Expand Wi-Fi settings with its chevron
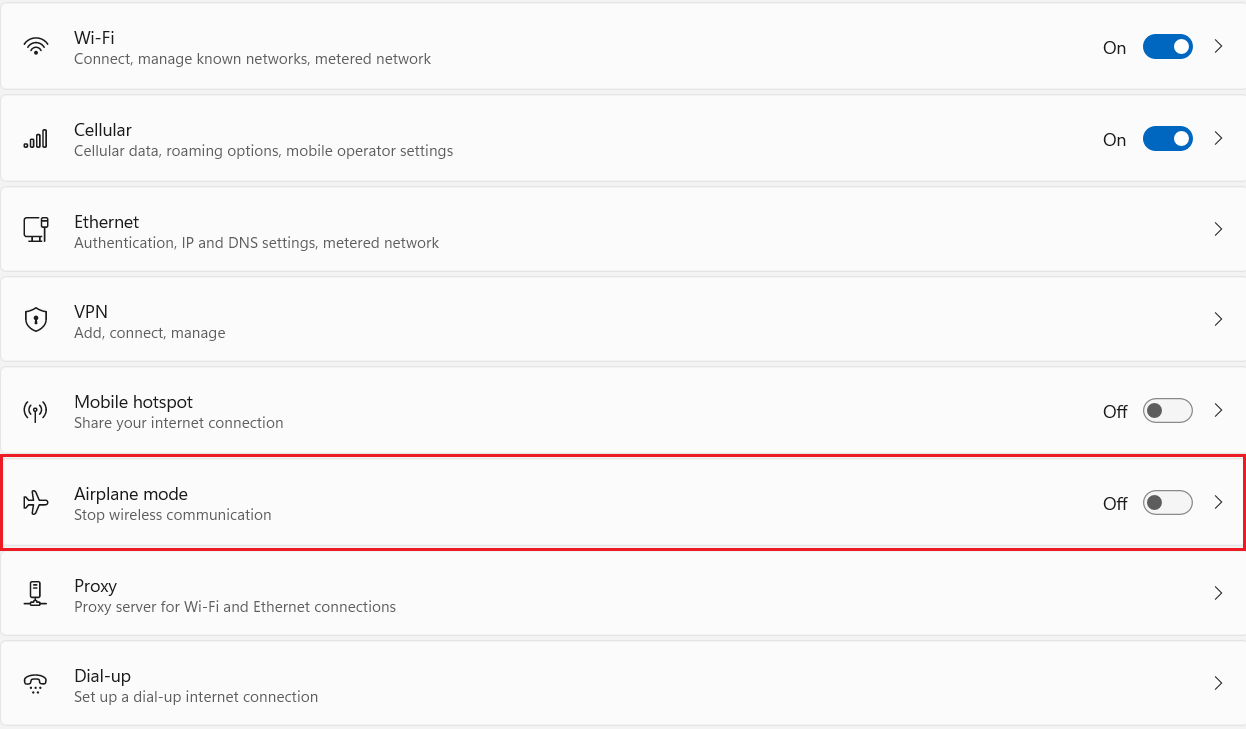 click(x=1218, y=46)
